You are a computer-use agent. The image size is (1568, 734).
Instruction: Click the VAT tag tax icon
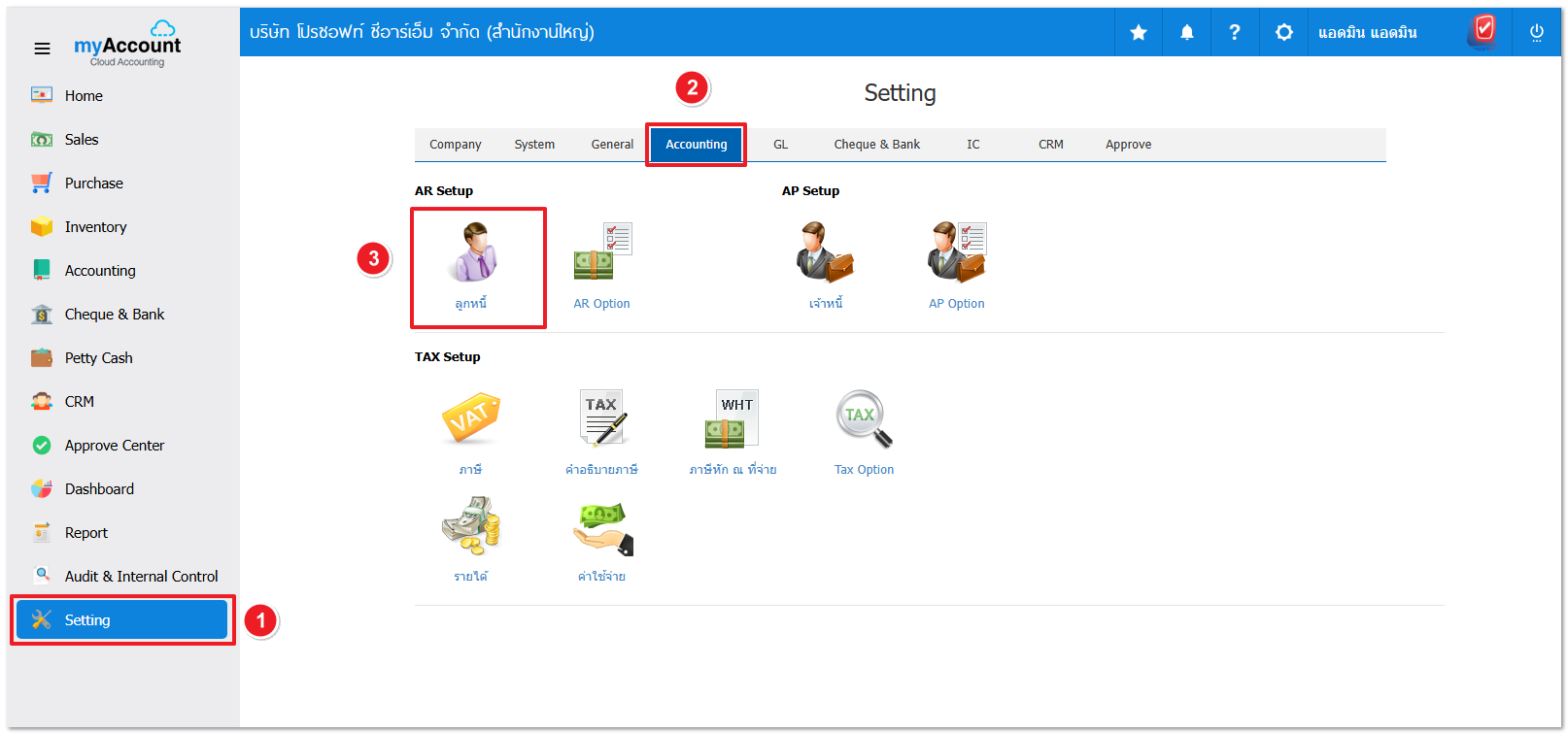(x=470, y=418)
